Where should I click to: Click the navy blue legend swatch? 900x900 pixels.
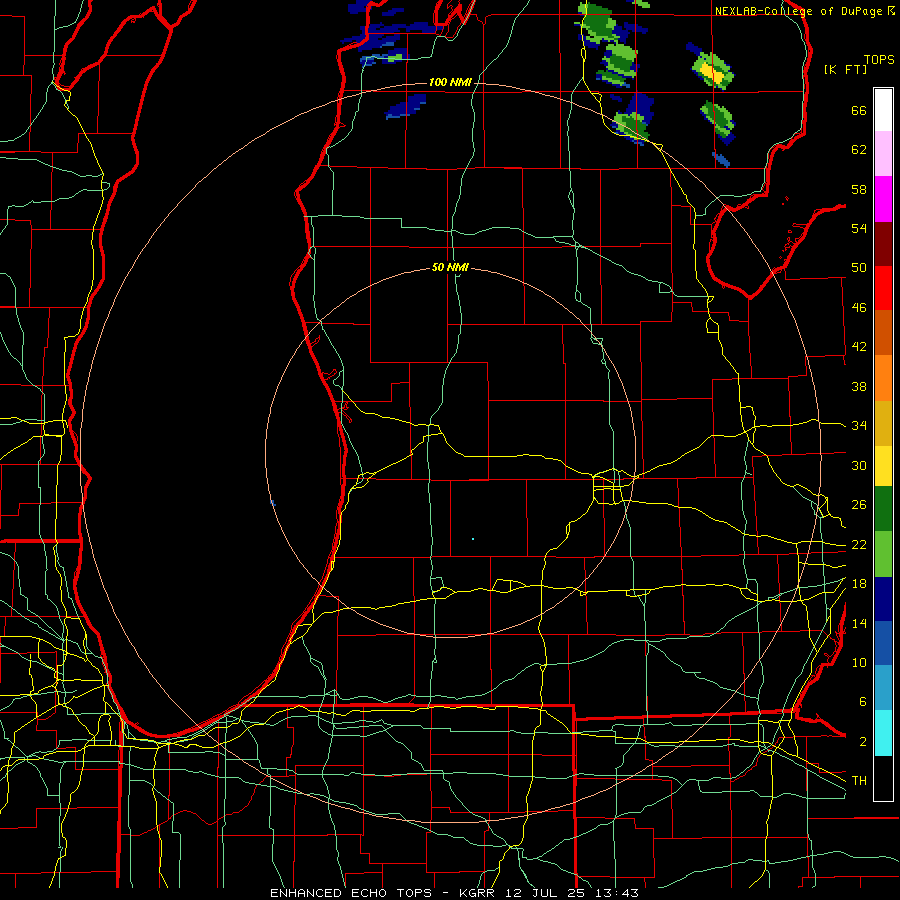883,599
